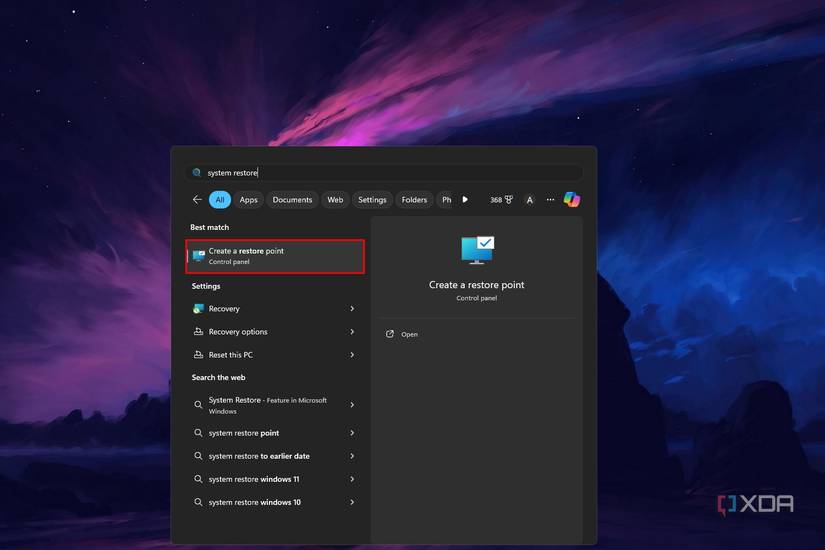825x550 pixels.
Task: Click the monitor icon beside Create a restore point
Action: click(x=198, y=256)
